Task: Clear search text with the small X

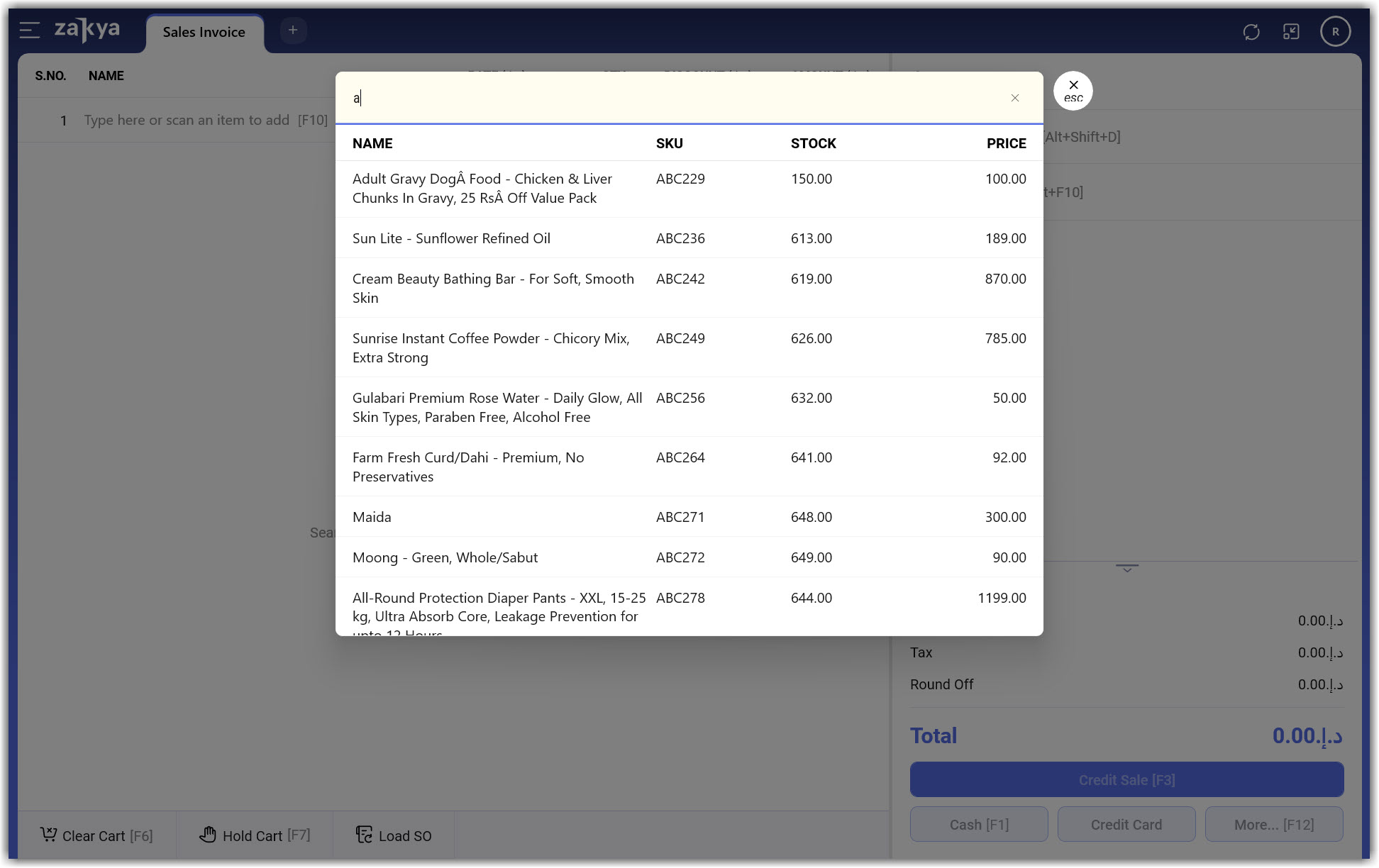Action: point(1014,98)
